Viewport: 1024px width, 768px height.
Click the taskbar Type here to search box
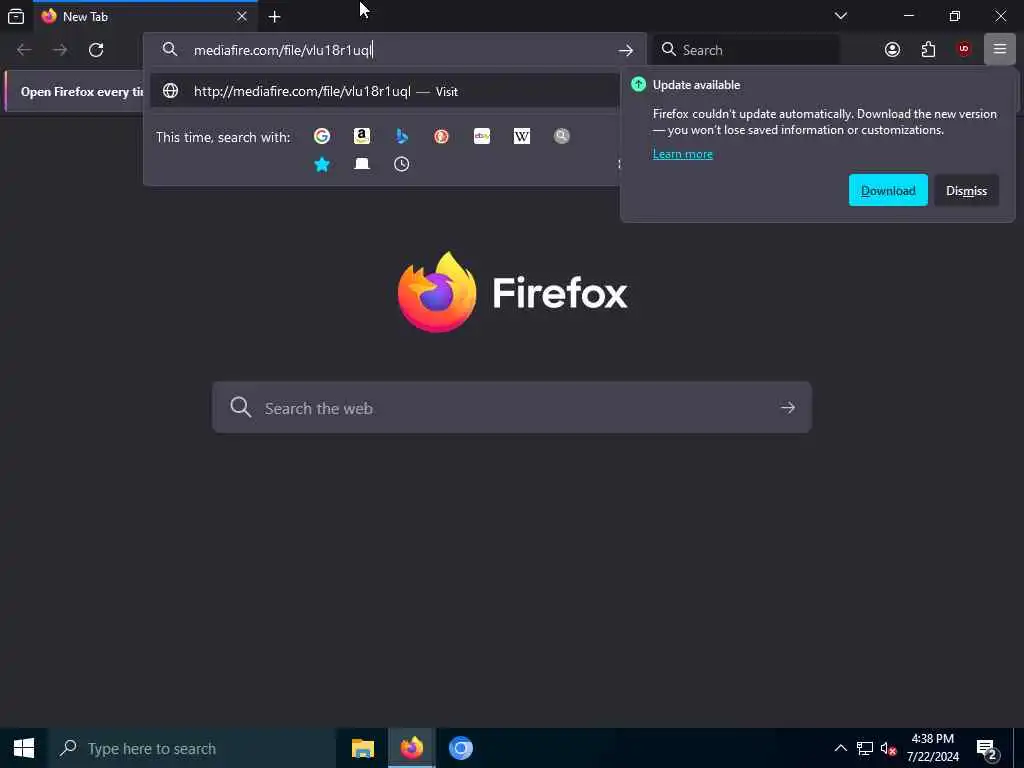point(191,748)
